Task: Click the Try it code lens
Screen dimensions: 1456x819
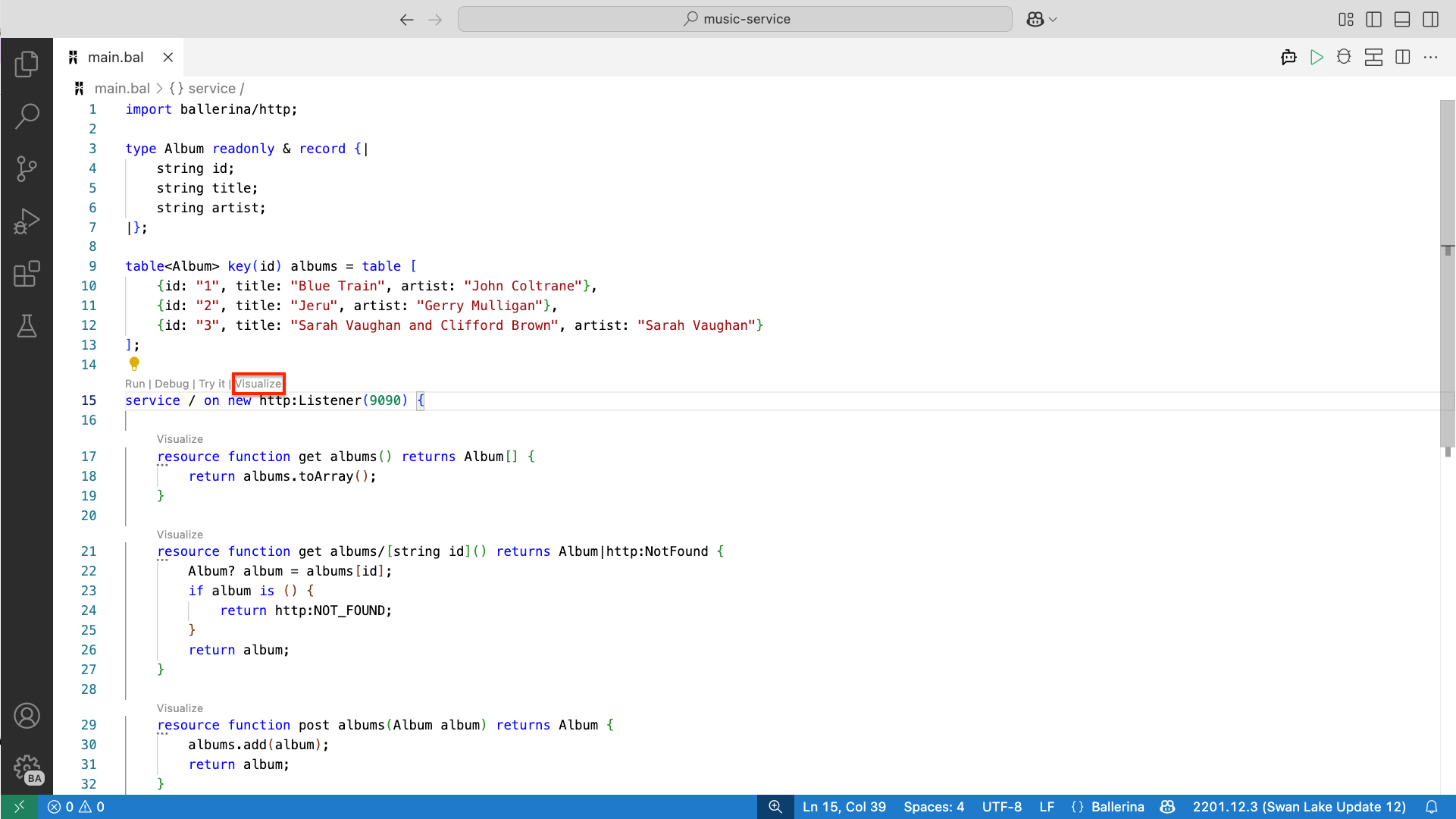Action: click(x=212, y=384)
